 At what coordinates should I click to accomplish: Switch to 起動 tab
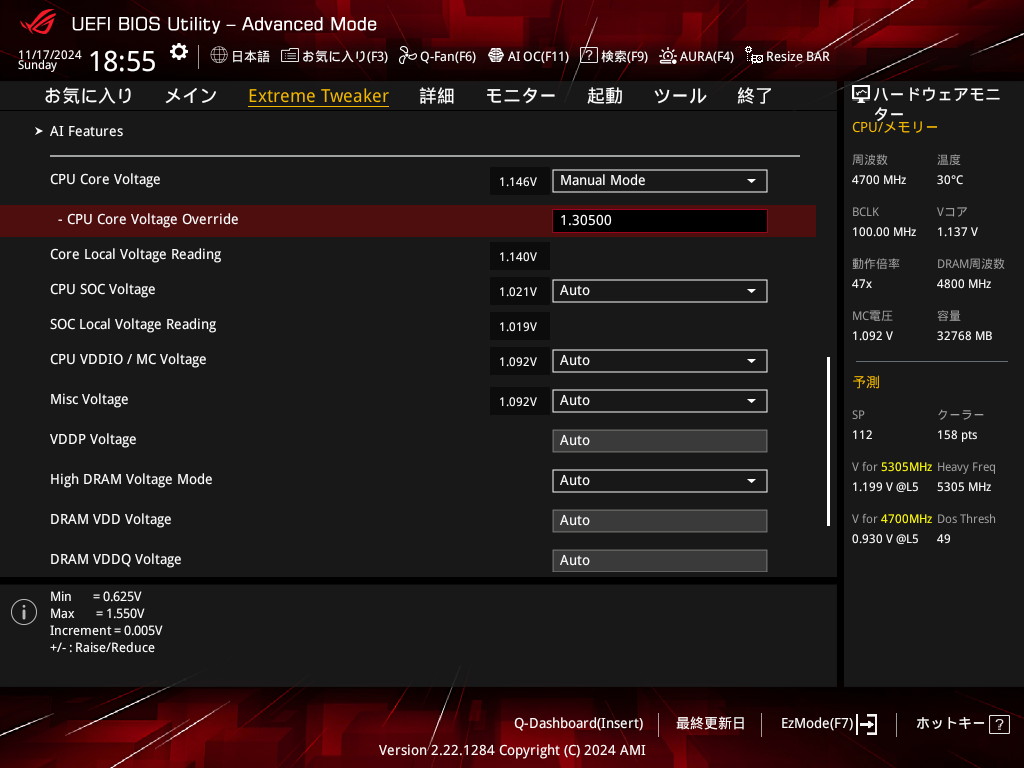(x=605, y=96)
